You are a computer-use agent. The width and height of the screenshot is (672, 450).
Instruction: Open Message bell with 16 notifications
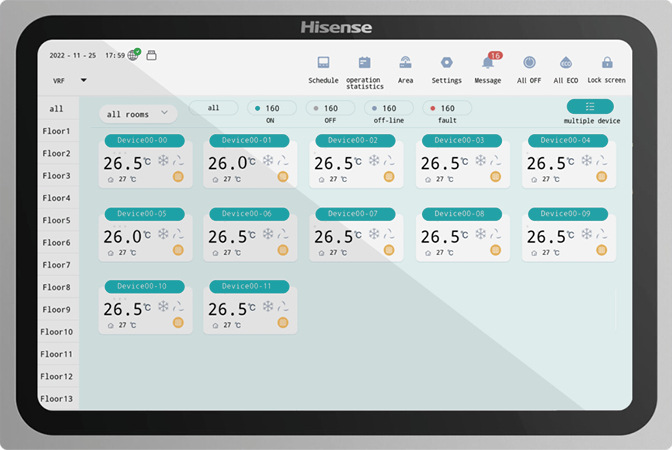(488, 63)
